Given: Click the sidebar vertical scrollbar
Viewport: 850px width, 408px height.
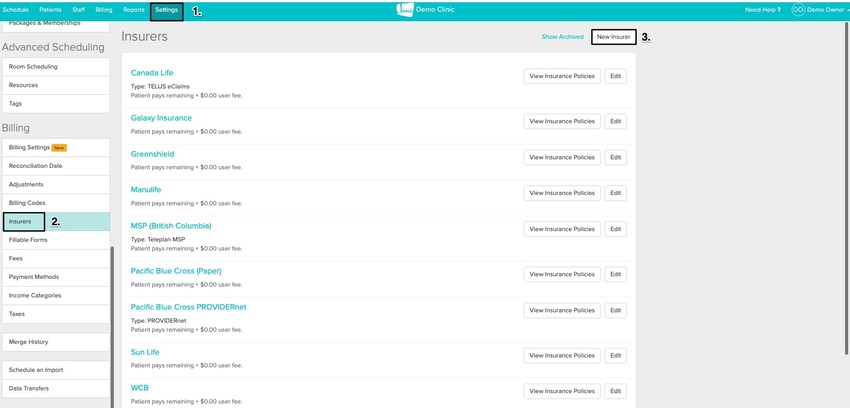Looking at the screenshot, I should [x=112, y=325].
